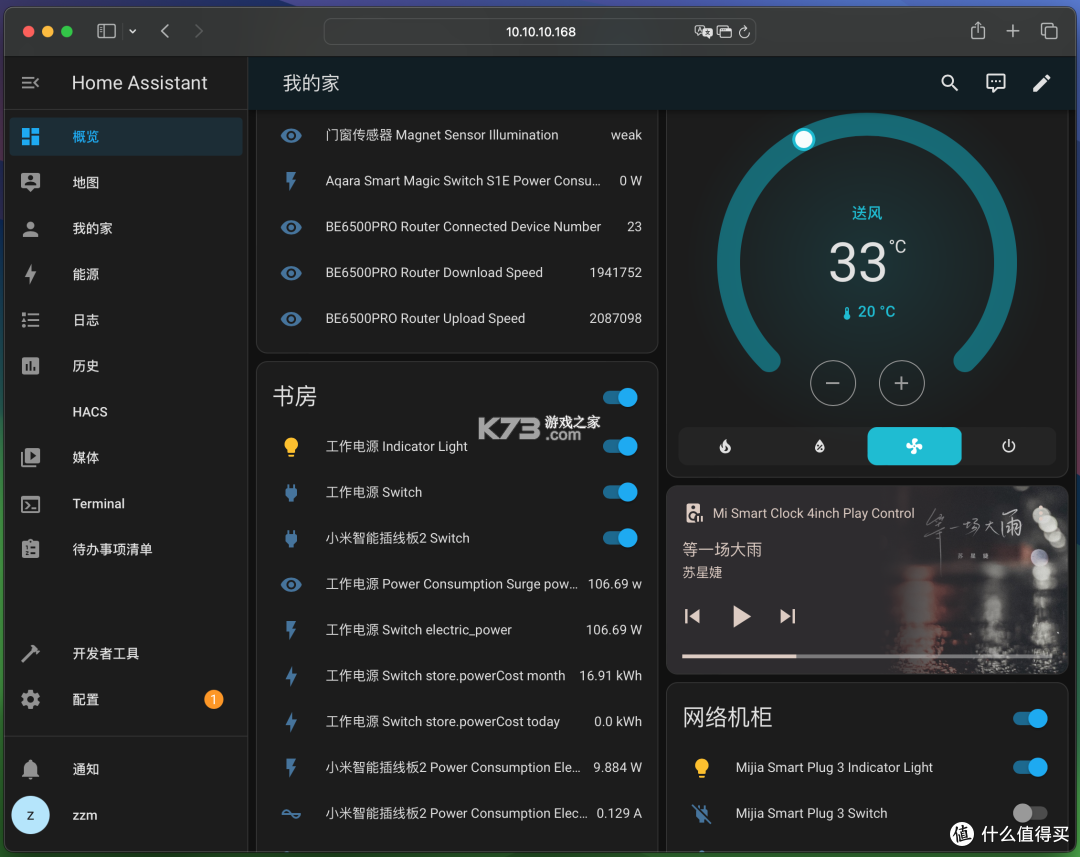Open 能源 energy page
This screenshot has width=1080, height=857.
tap(126, 274)
